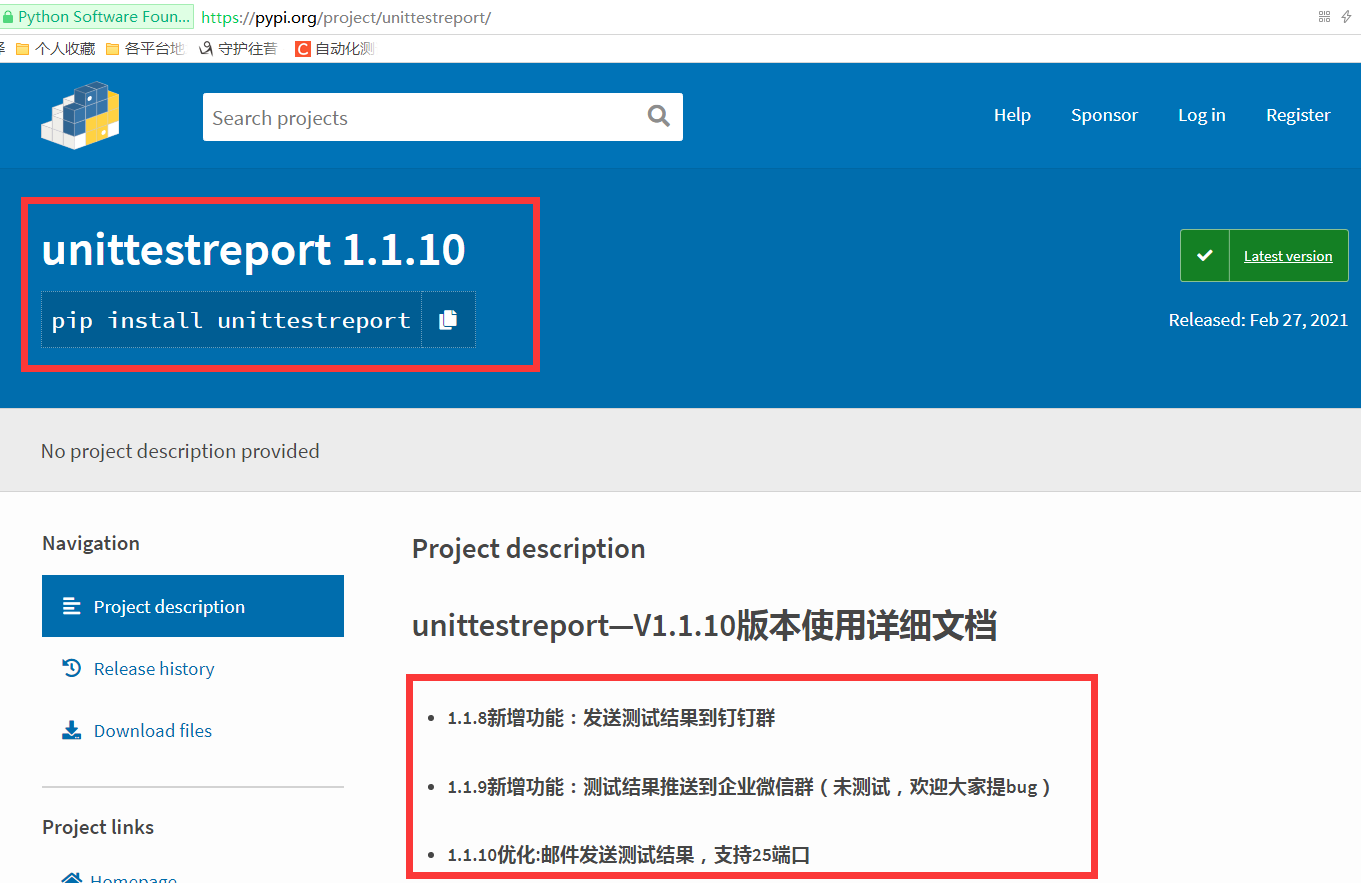Click the QR code icon in address bar
The height and width of the screenshot is (883, 1361).
(x=1324, y=17)
